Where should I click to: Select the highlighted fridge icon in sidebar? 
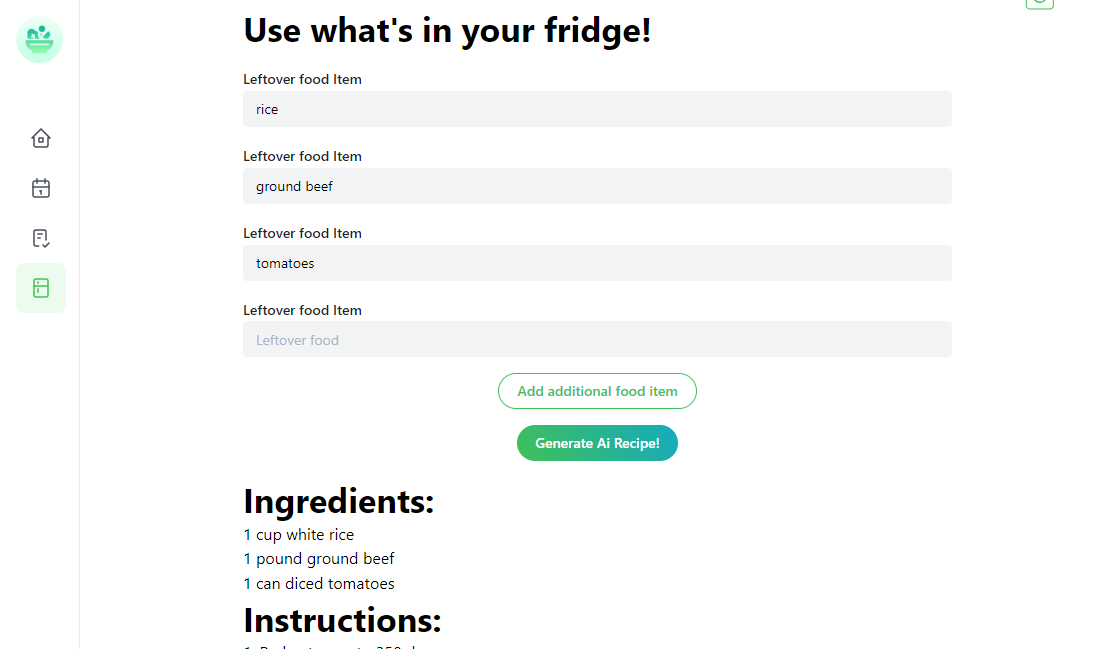(41, 288)
